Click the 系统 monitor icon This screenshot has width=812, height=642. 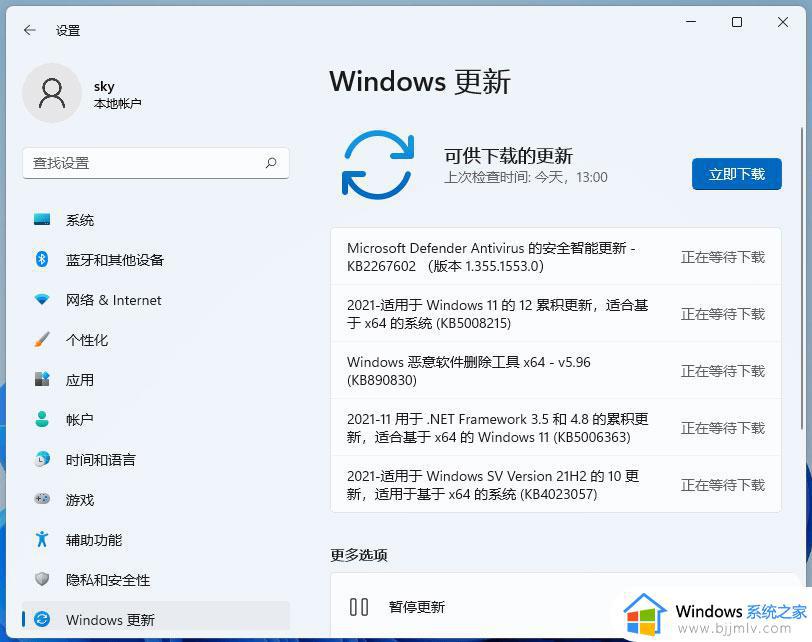(42, 220)
